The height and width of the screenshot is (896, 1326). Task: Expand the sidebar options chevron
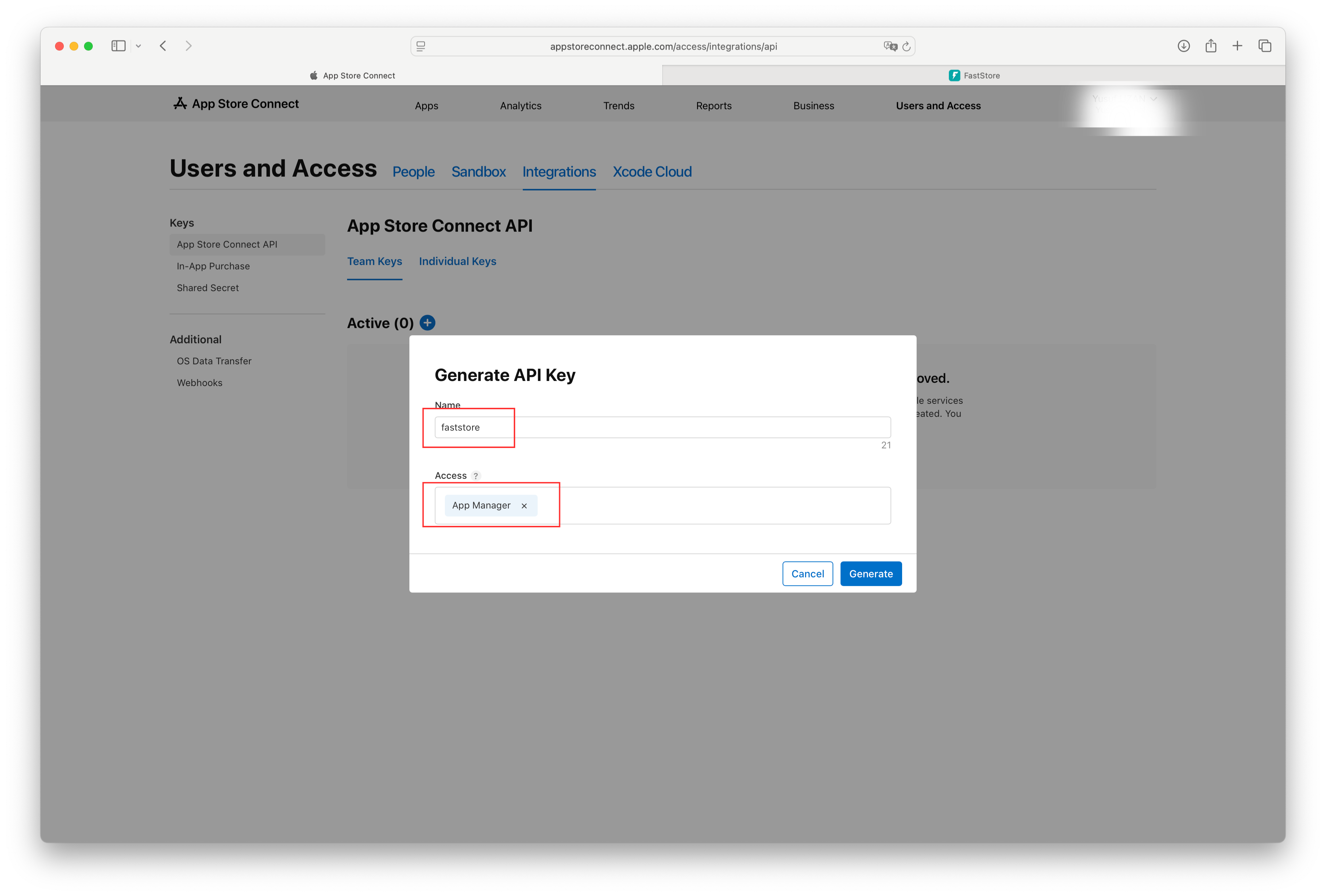[139, 46]
